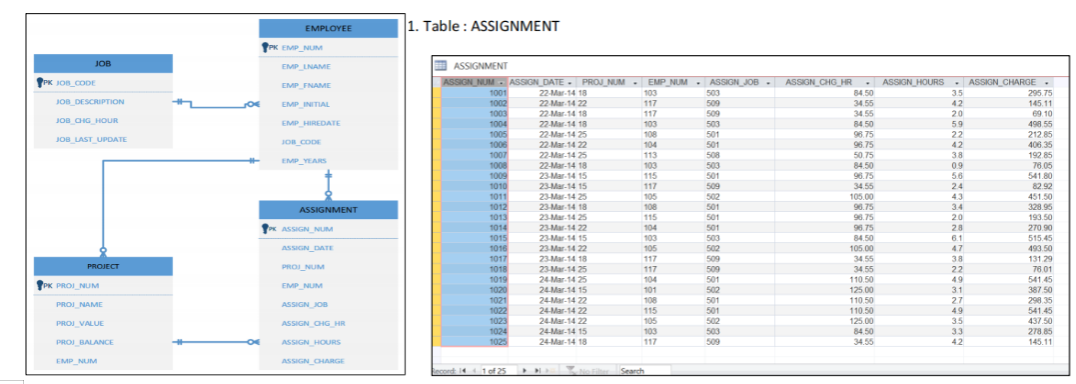Select the ASSIGN_NUM 1025 cell
This screenshot has height=384, width=1076.
tap(475, 341)
